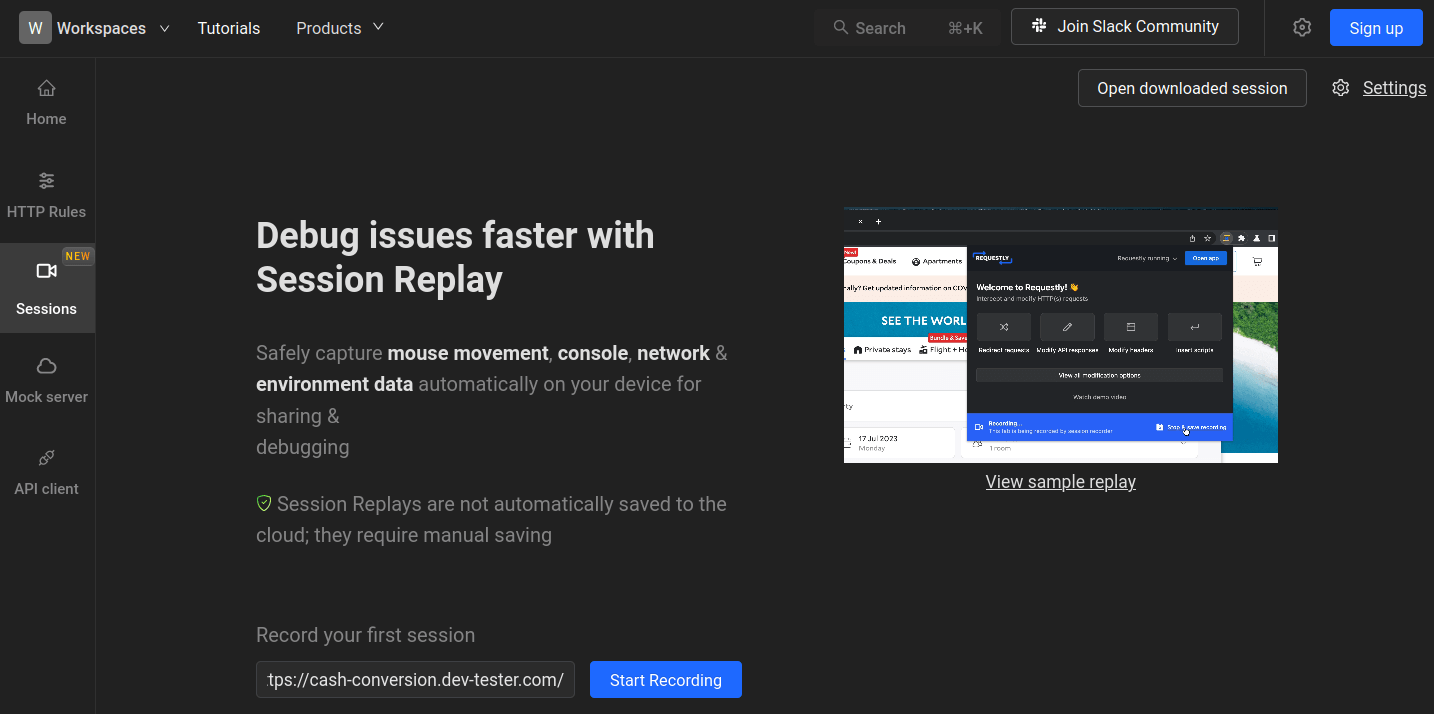Image resolution: width=1434 pixels, height=714 pixels.
Task: Open the Settings link for sessions
Action: pyautogui.click(x=1394, y=88)
